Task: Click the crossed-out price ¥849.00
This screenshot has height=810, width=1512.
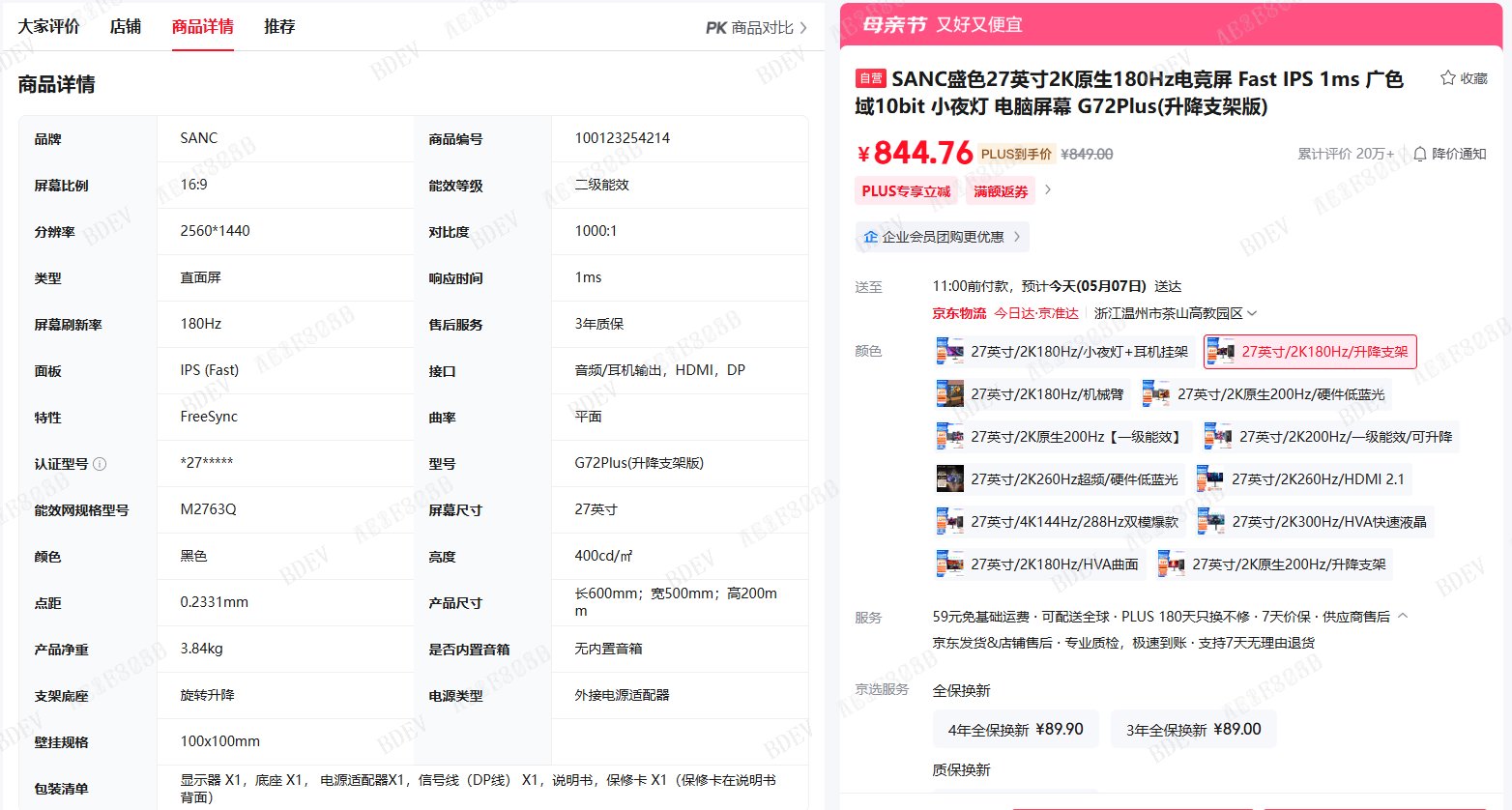Action: click(1087, 154)
